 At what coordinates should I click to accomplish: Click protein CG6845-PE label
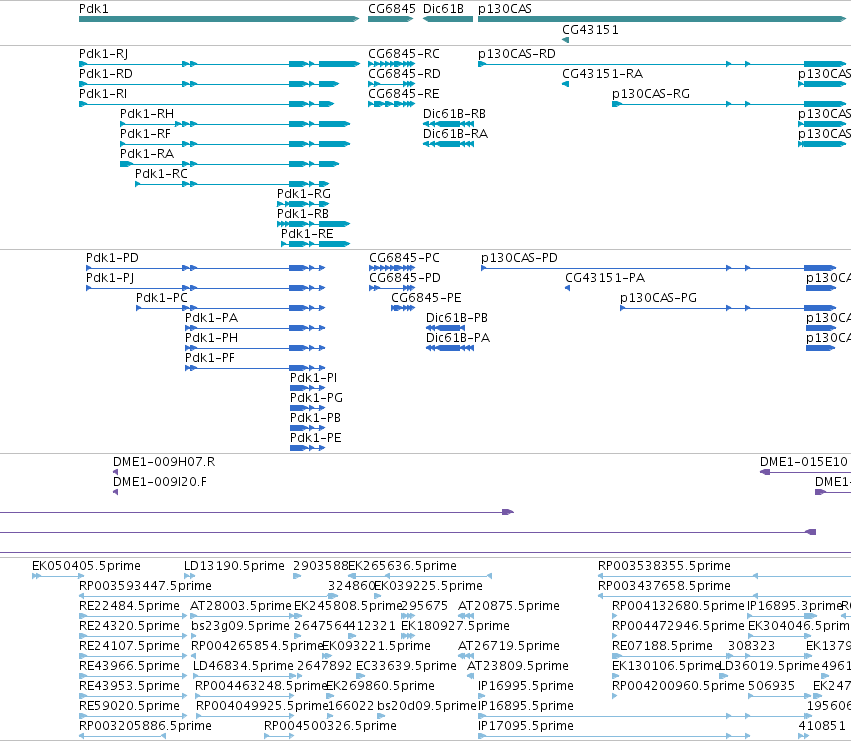click(x=426, y=298)
